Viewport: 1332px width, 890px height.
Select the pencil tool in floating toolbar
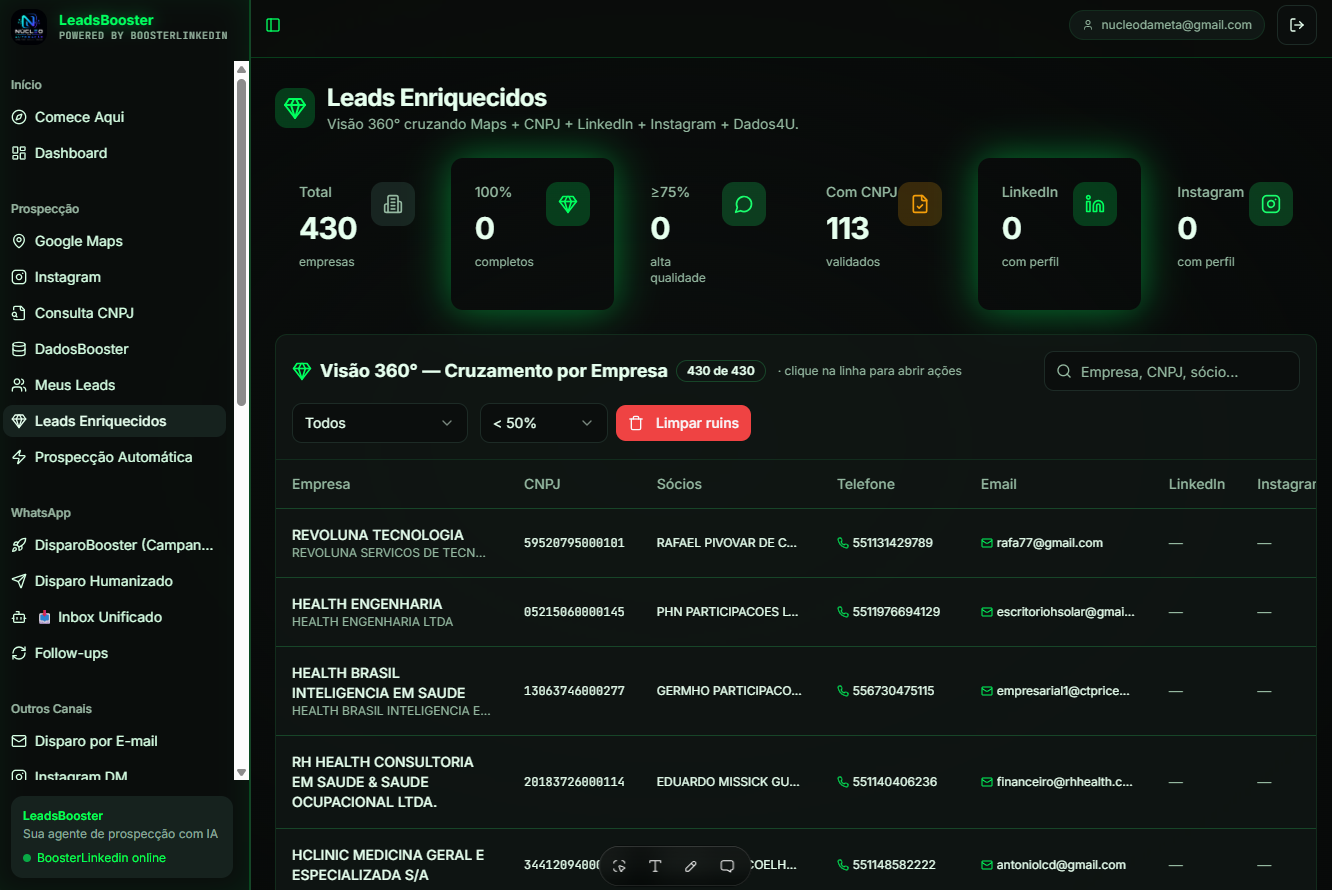click(x=691, y=866)
